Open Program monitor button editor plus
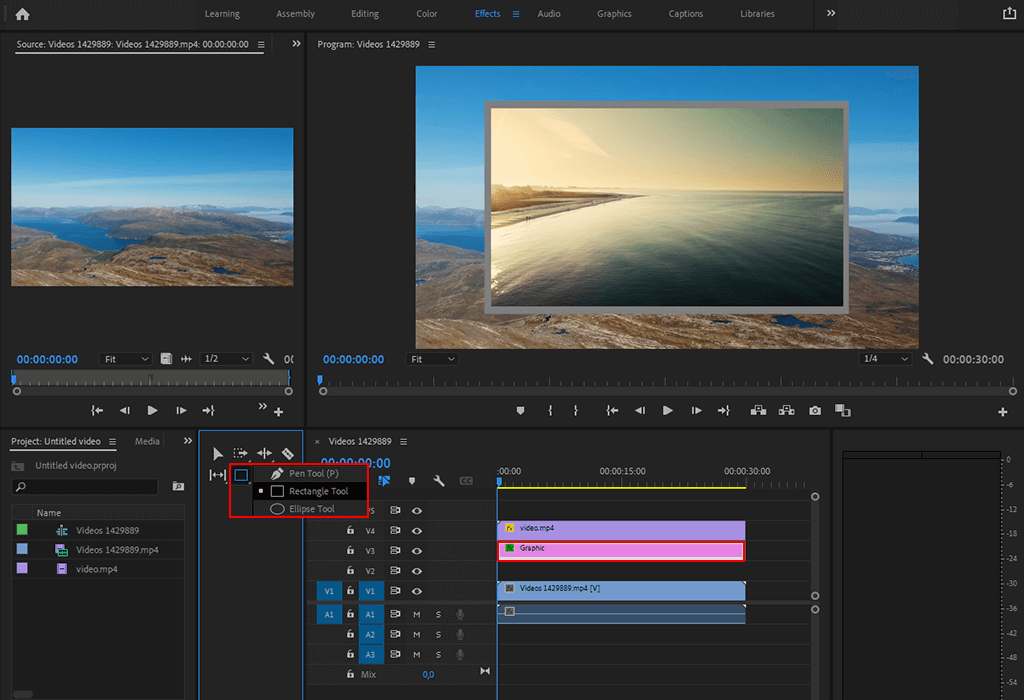 [x=1002, y=411]
